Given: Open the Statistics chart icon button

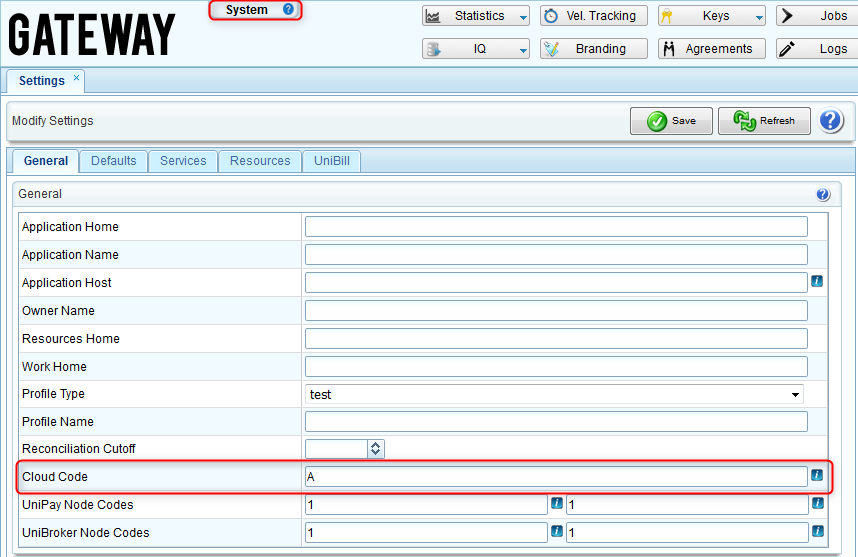Looking at the screenshot, I should (x=433, y=16).
